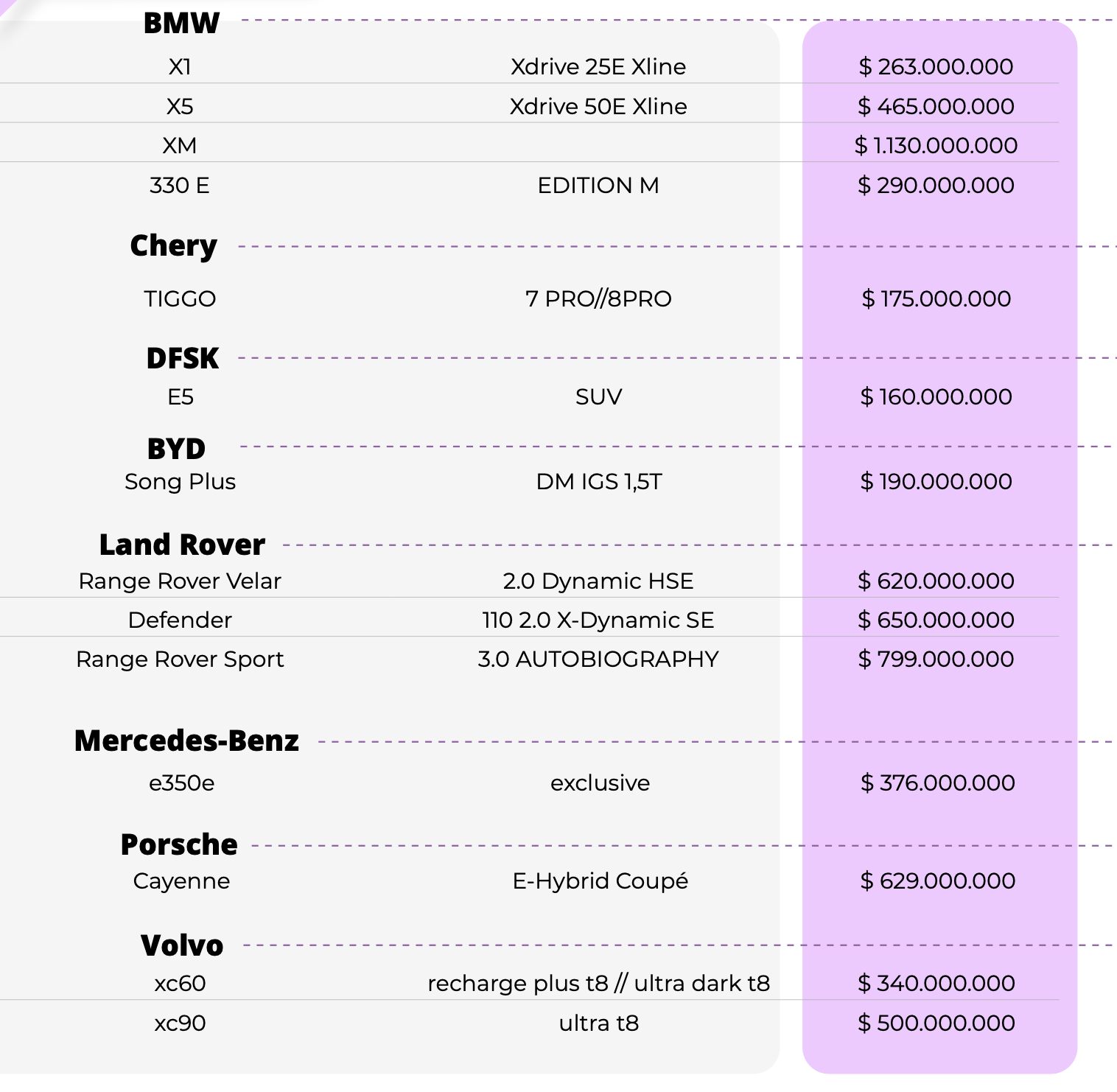Viewport: 1117px width, 1092px height.
Task: Click the Volvo brand heading
Action: coord(182,945)
